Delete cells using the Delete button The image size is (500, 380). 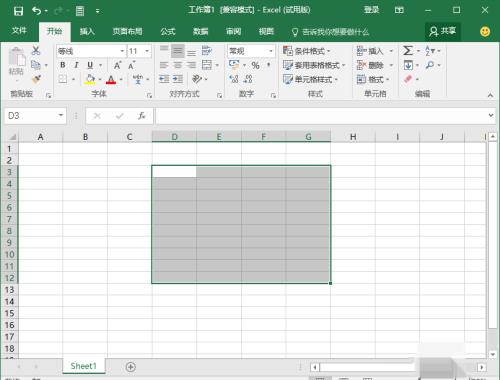click(371, 65)
